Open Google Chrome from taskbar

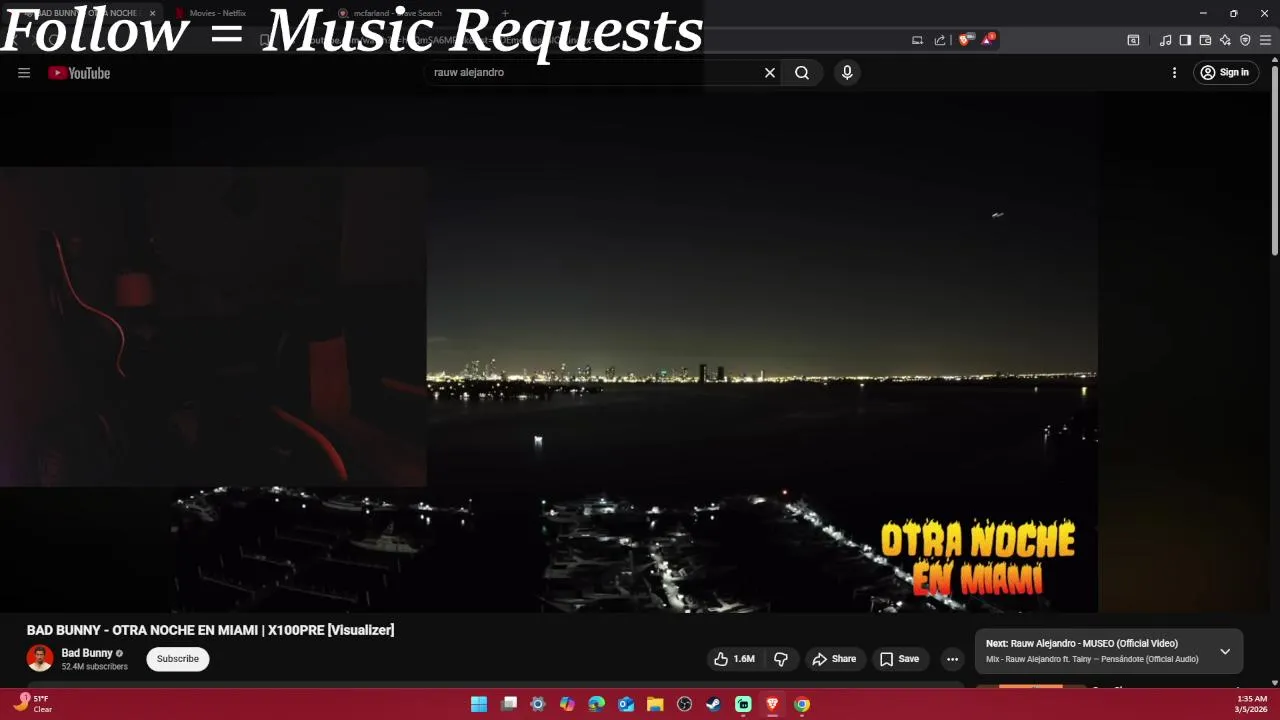[801, 704]
